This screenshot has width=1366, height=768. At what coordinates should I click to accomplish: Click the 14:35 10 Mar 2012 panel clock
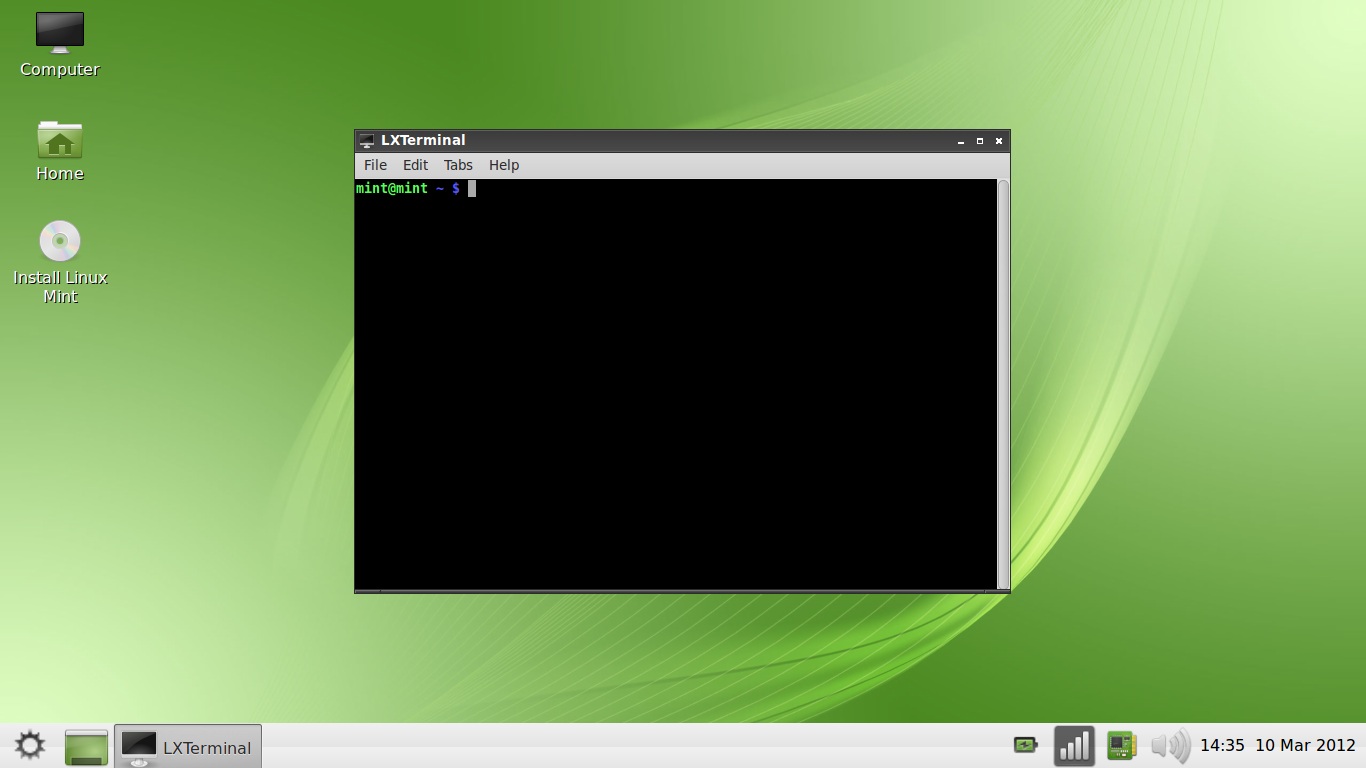pos(1277,746)
